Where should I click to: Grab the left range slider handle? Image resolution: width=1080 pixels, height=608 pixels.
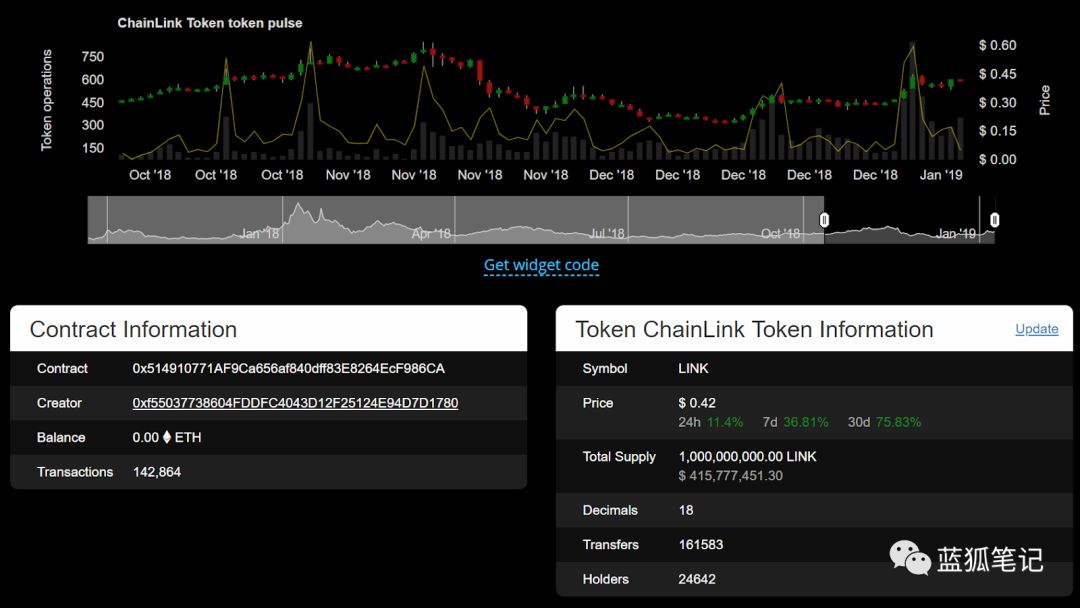pos(824,220)
